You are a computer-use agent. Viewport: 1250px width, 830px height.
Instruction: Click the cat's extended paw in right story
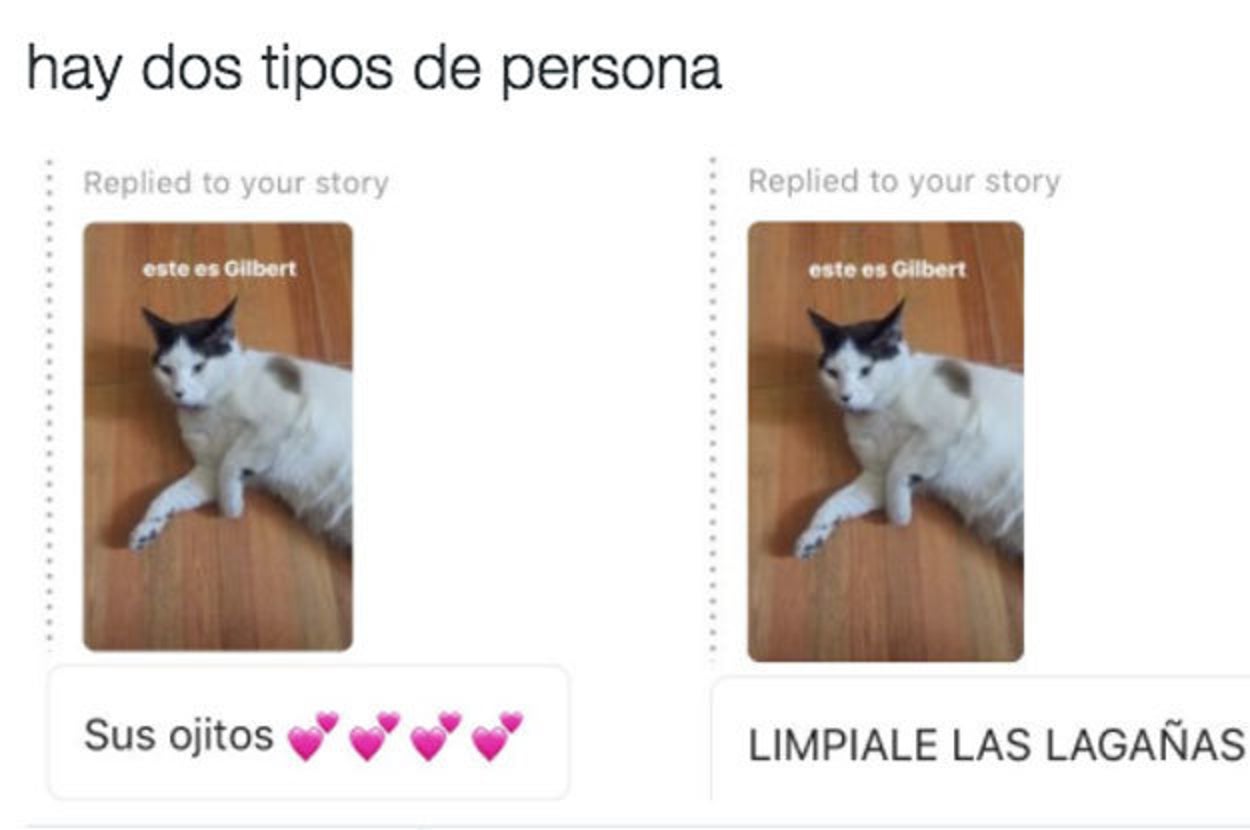tap(817, 540)
